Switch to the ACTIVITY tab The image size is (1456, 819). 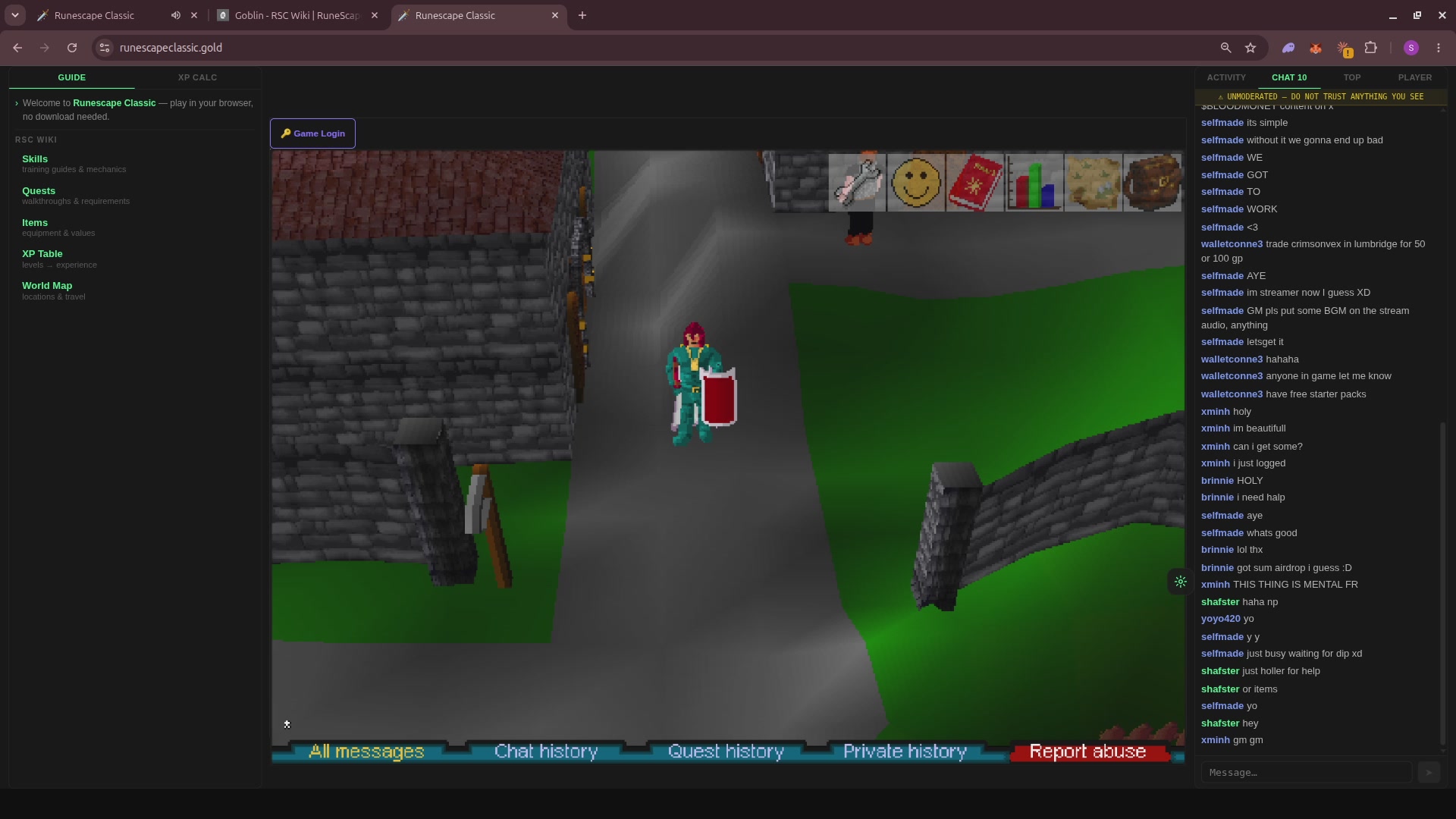(x=1226, y=77)
